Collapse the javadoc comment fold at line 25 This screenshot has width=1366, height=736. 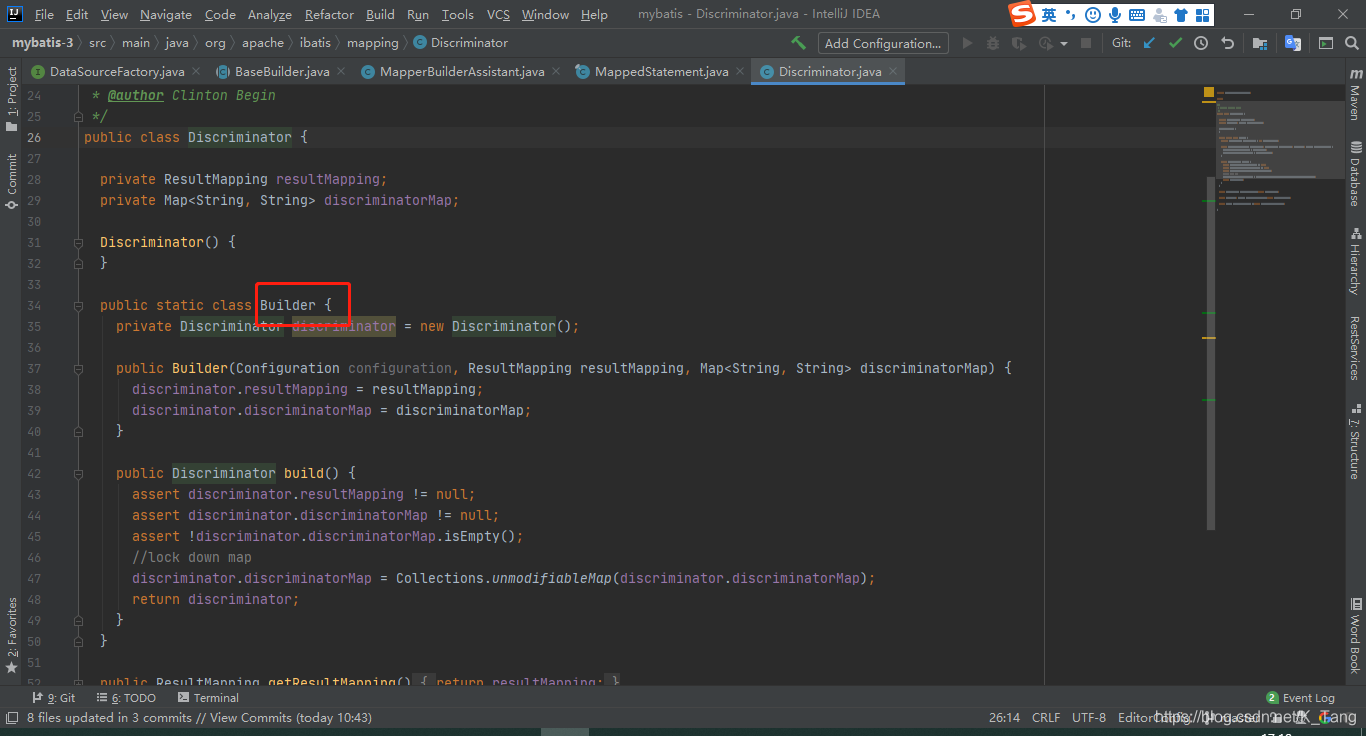tap(77, 116)
